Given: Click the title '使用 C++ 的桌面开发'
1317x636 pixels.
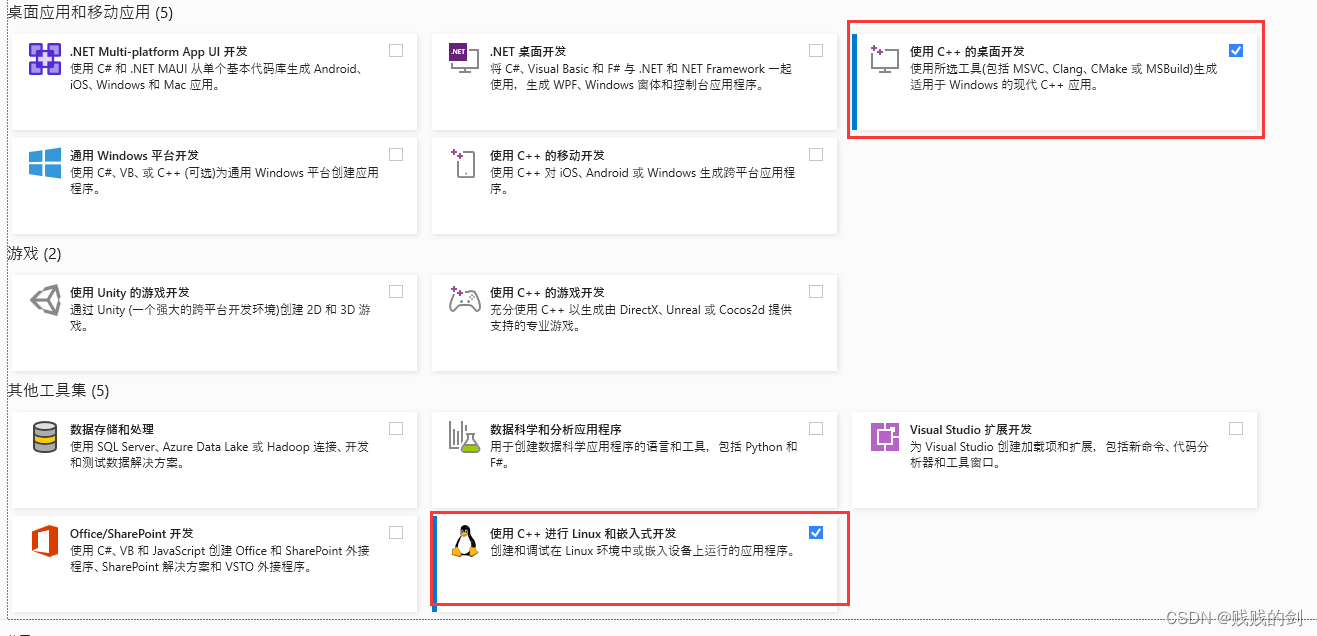Looking at the screenshot, I should 967,52.
